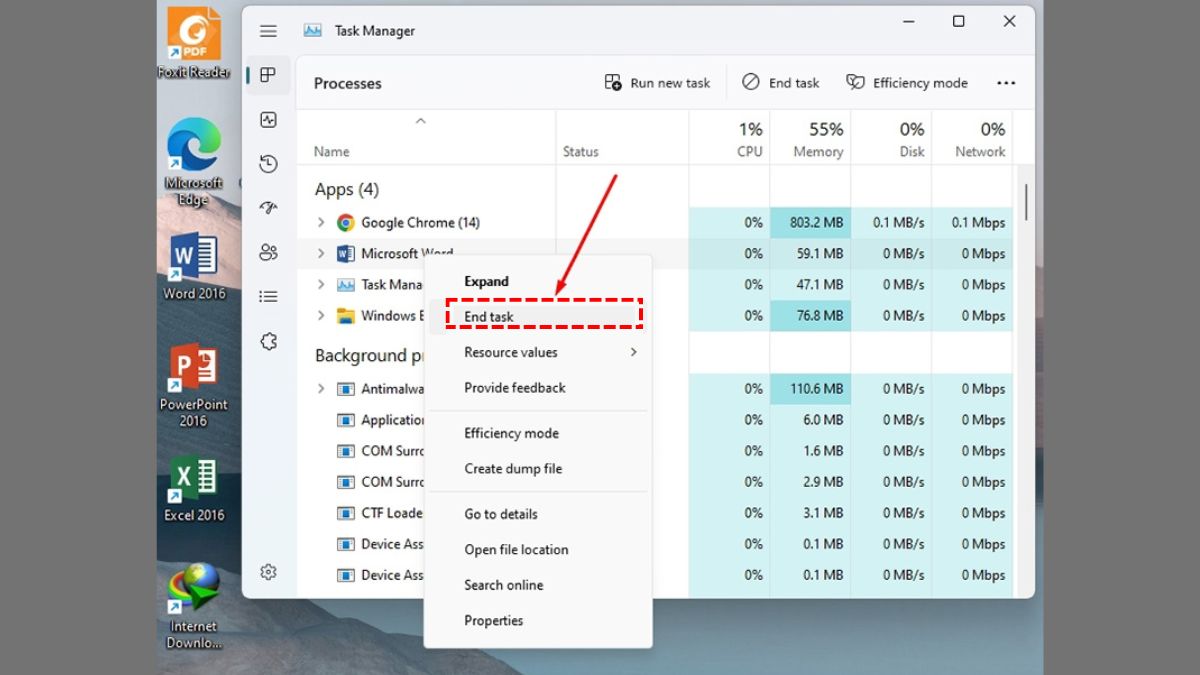Open the Users sidebar icon

pyautogui.click(x=268, y=252)
